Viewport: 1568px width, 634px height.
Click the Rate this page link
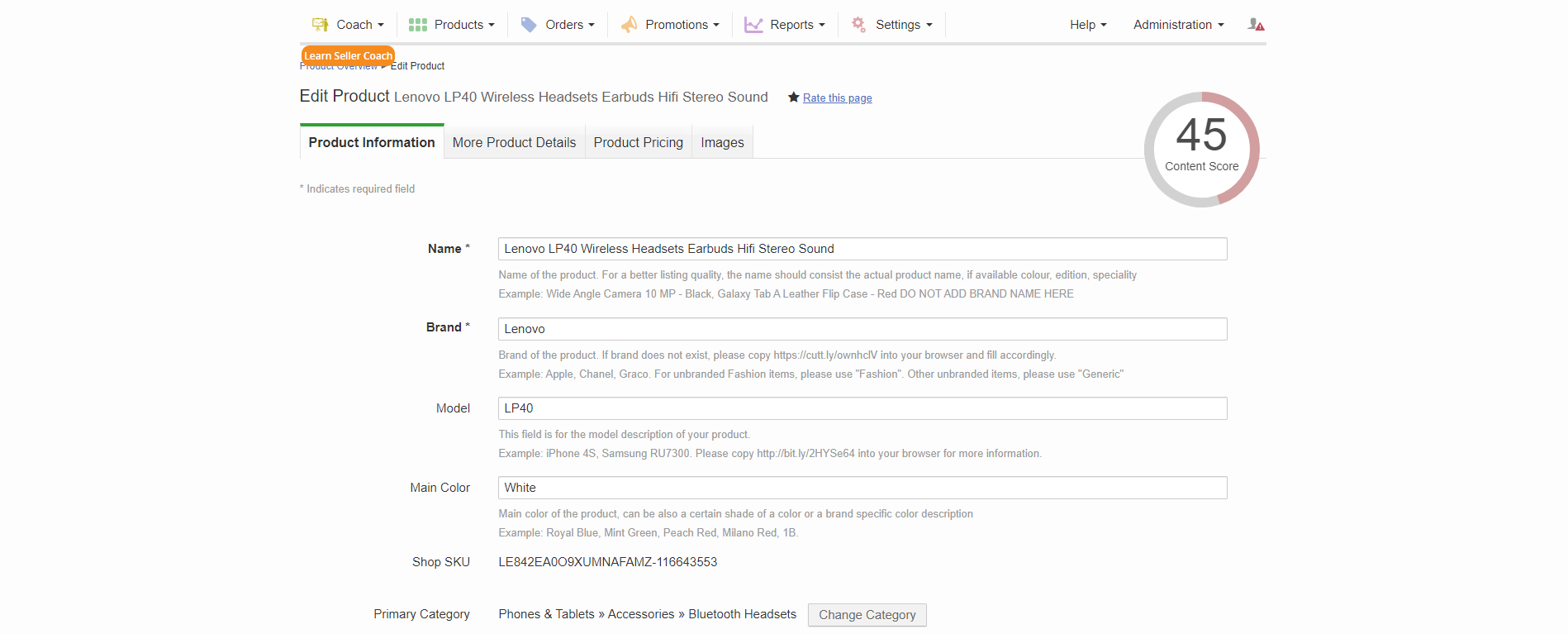click(838, 98)
